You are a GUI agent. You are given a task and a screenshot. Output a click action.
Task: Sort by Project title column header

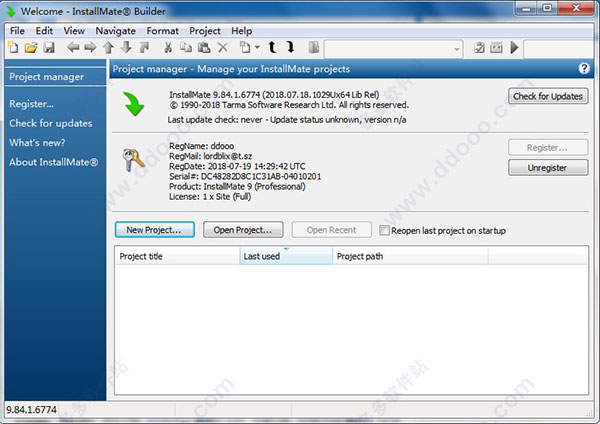coord(177,256)
